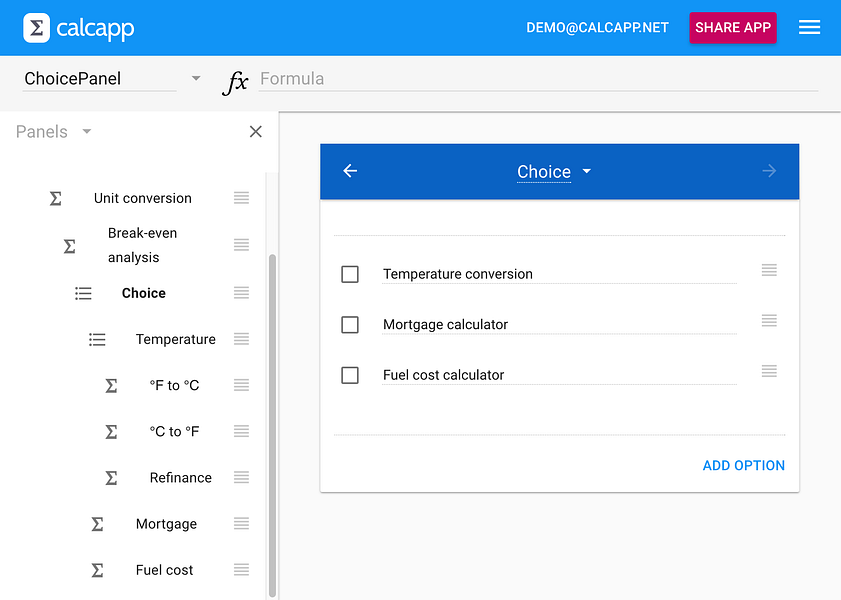The width and height of the screenshot is (841, 600).
Task: Grab drag handle of °F to °C row
Action: click(241, 384)
